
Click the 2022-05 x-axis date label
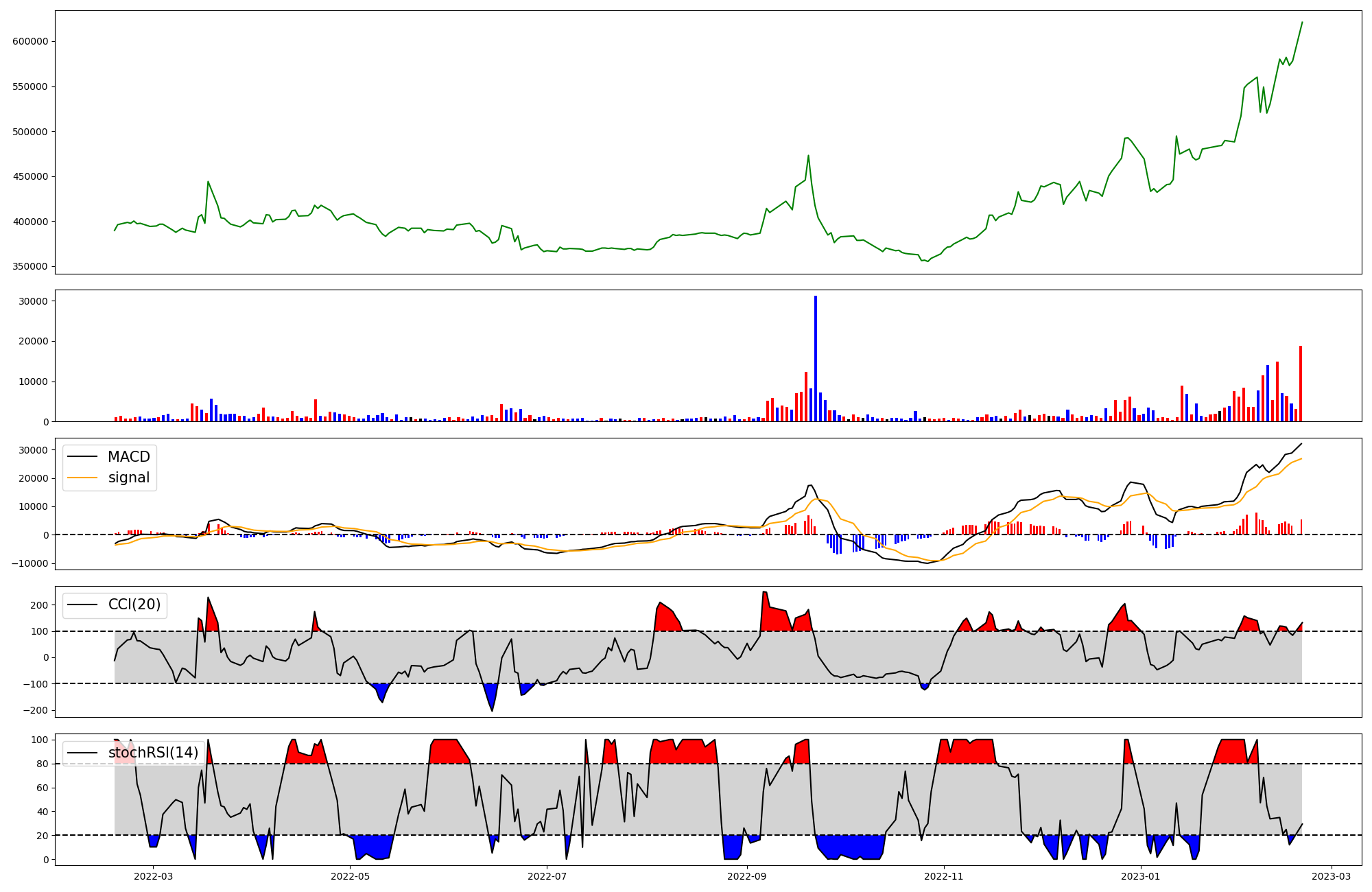point(350,876)
